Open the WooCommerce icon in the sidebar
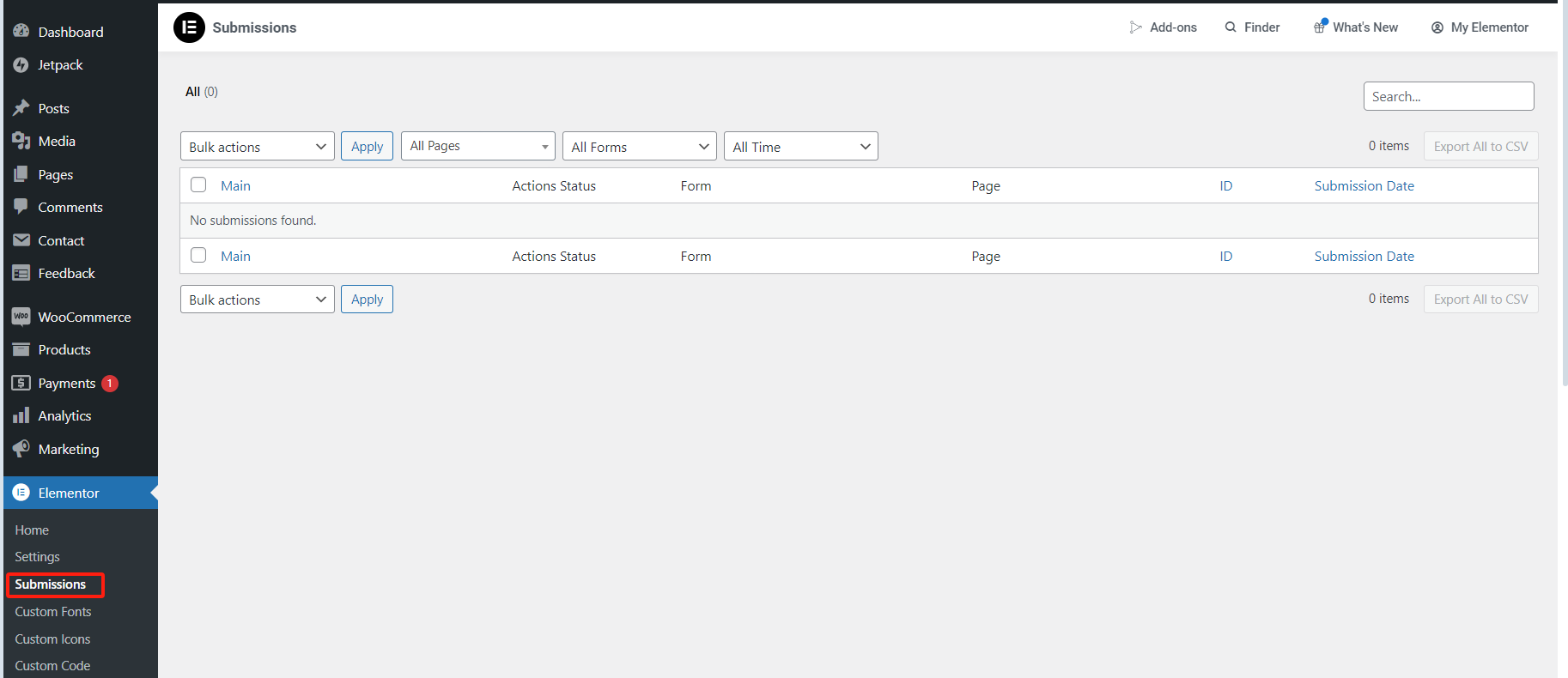This screenshot has width=1568, height=678. [21, 317]
